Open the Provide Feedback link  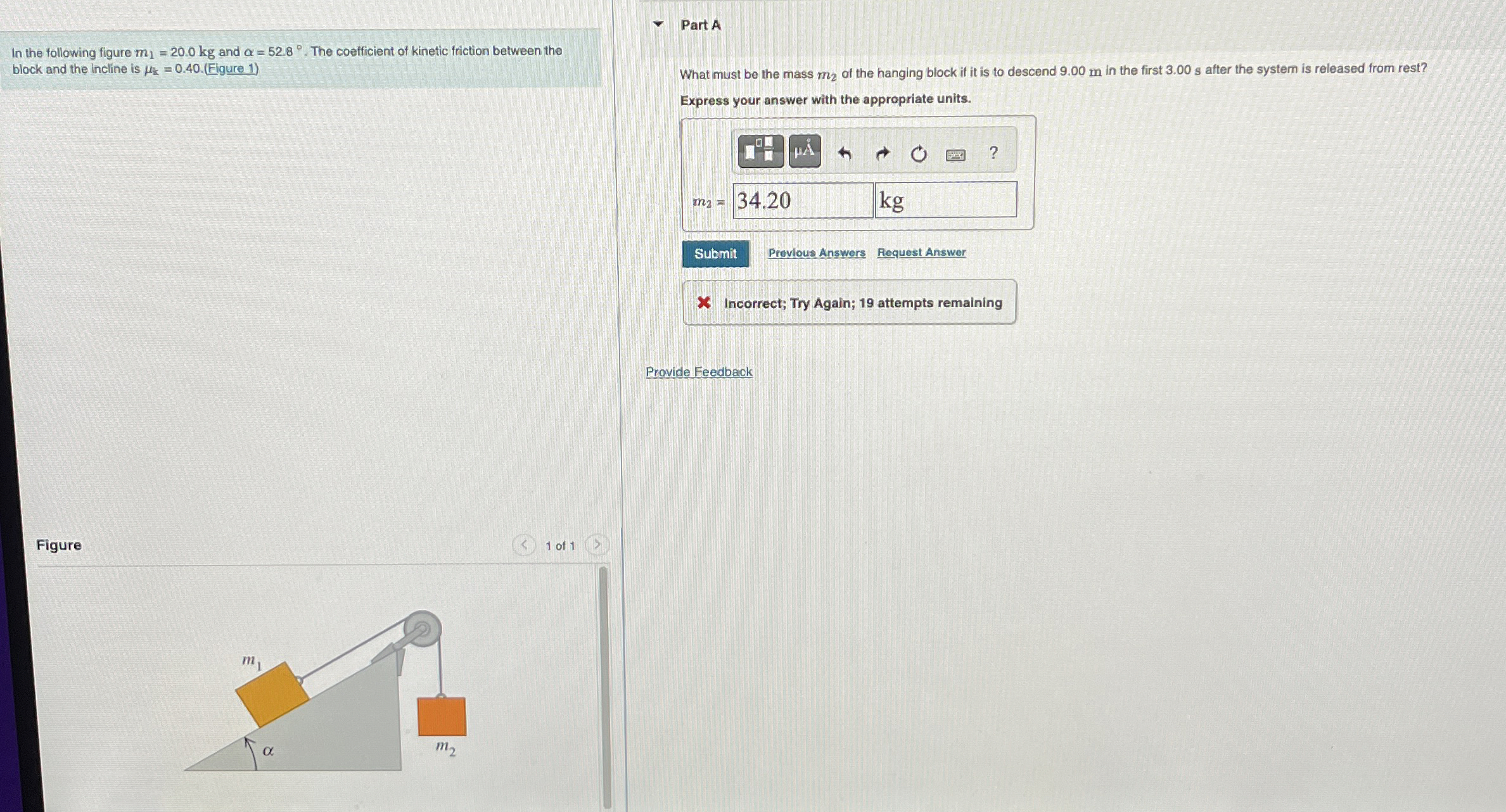[699, 372]
